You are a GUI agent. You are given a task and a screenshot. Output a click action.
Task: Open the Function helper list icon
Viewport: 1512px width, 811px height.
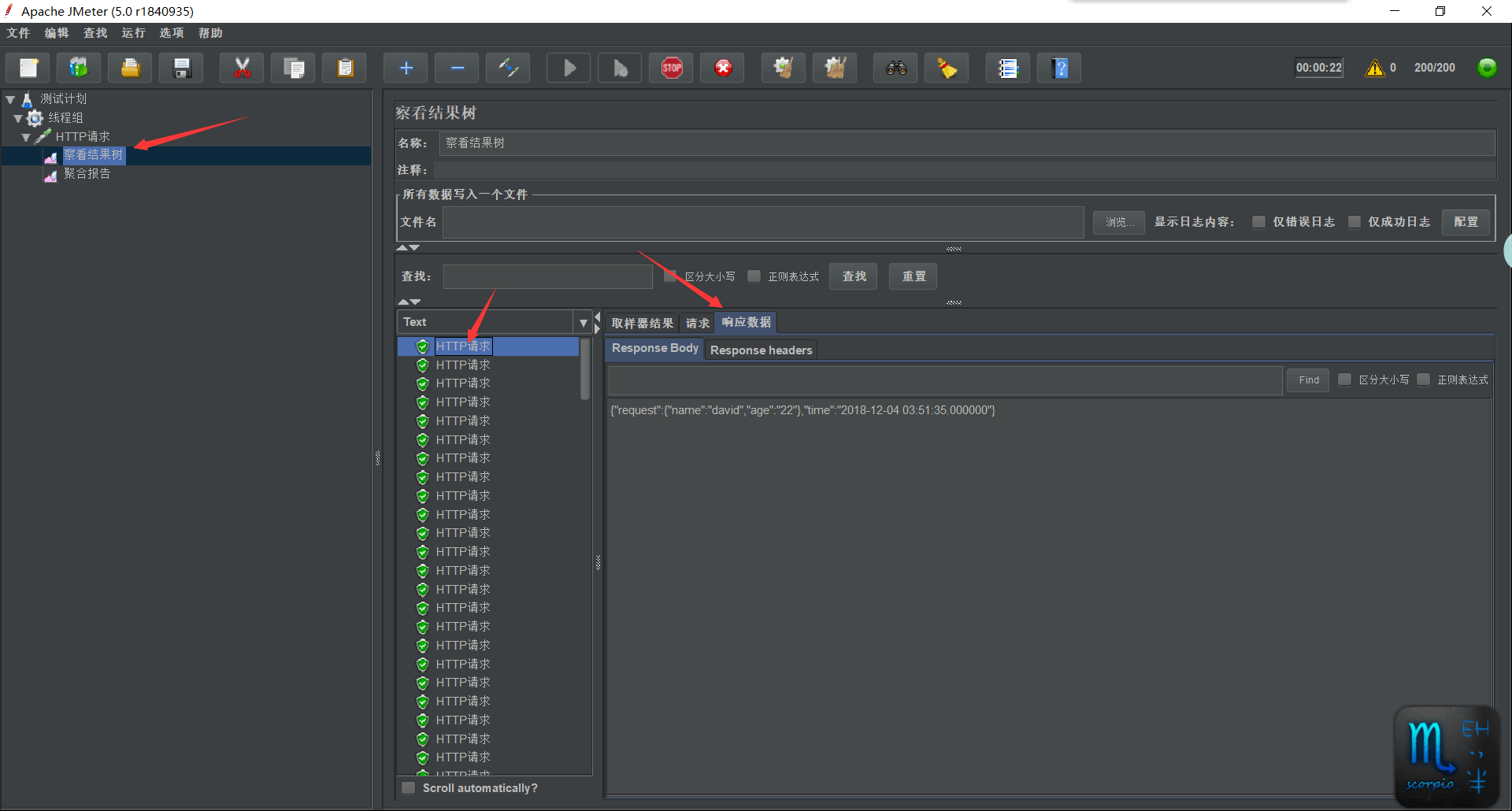point(1008,68)
